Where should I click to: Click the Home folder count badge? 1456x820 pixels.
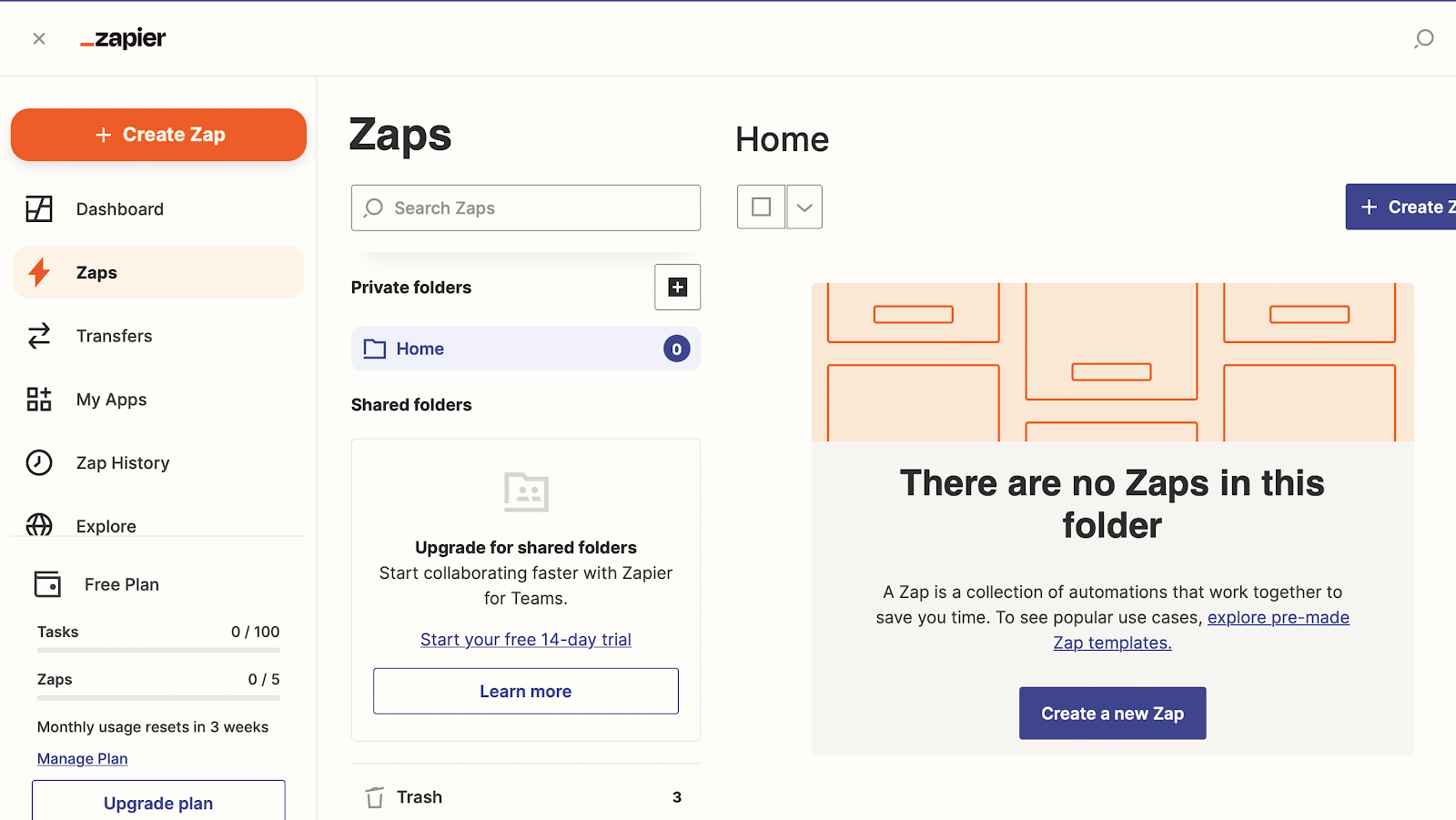pyautogui.click(x=677, y=349)
